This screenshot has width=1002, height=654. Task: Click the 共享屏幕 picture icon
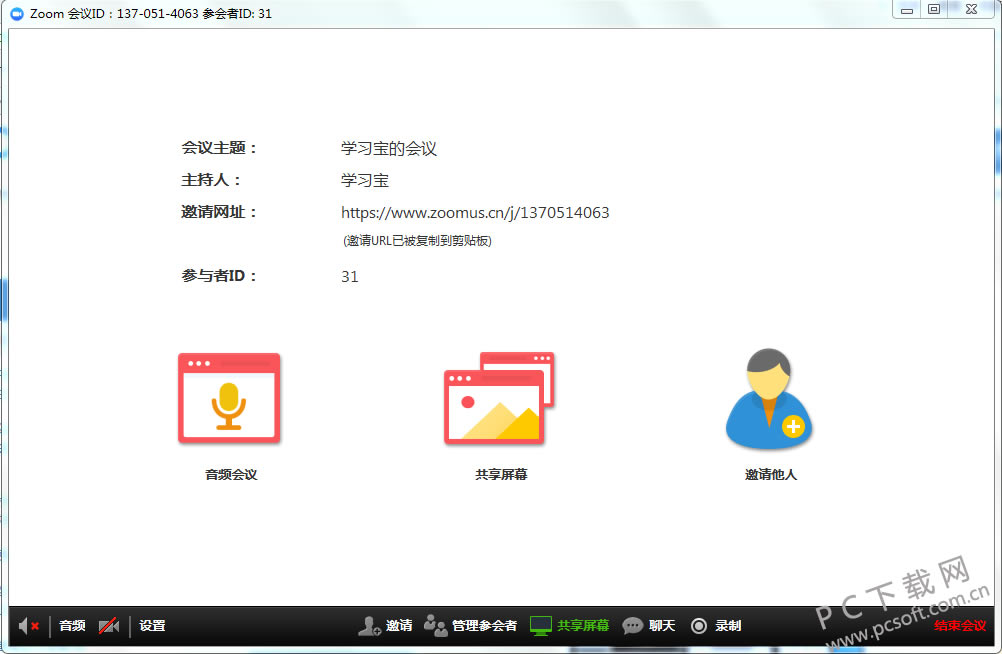[499, 398]
